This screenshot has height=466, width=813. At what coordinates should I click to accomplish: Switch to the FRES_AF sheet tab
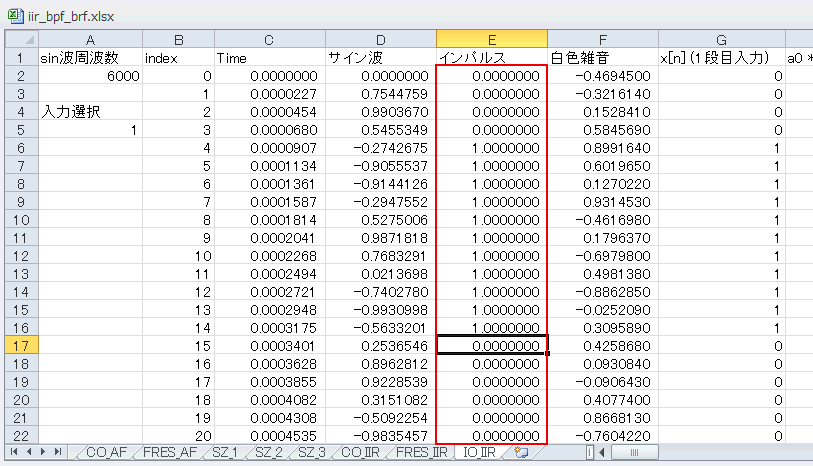tap(170, 452)
